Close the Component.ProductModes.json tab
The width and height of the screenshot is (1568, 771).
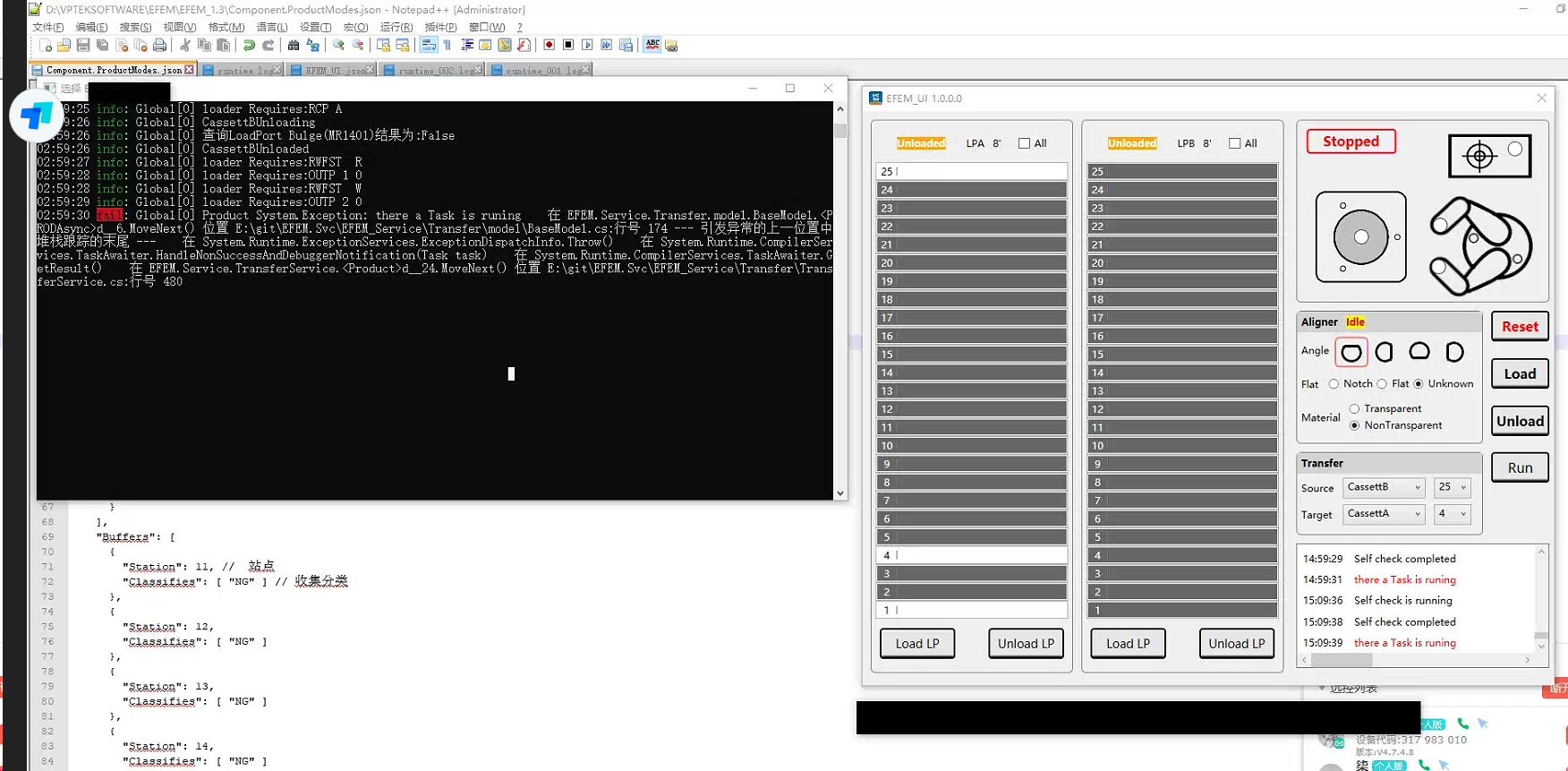pyautogui.click(x=189, y=70)
